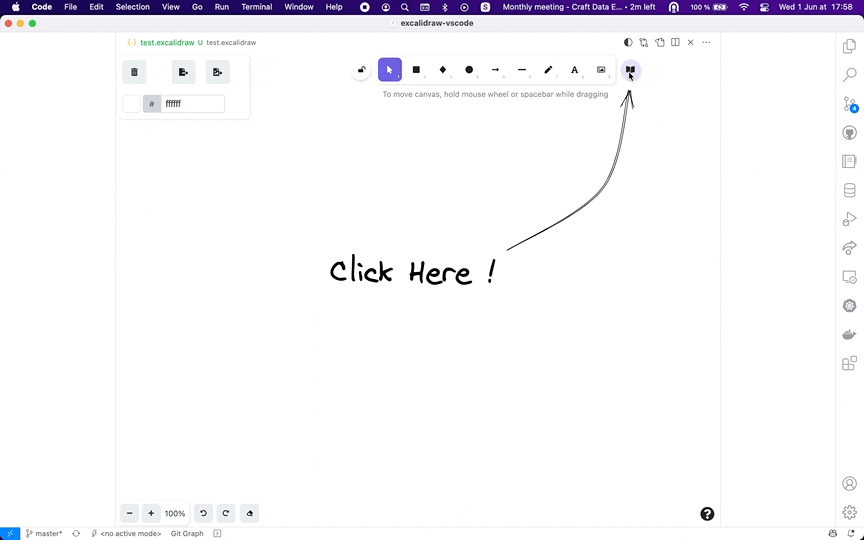Screen dimensions: 864x540
Task: Clear canvas with the trash icon
Action: point(134,72)
